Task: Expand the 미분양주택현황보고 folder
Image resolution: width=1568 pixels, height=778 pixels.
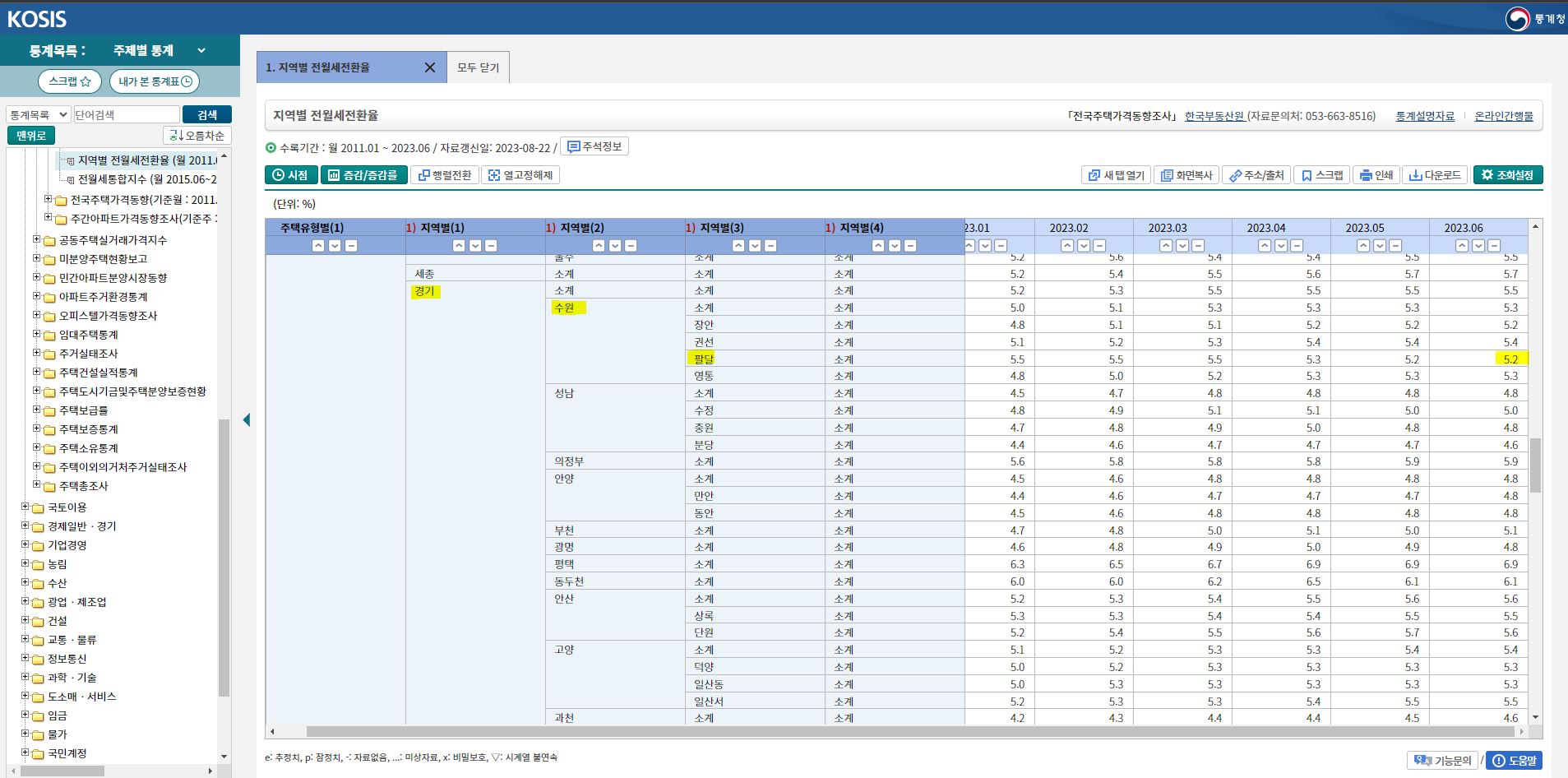Action: click(37, 258)
